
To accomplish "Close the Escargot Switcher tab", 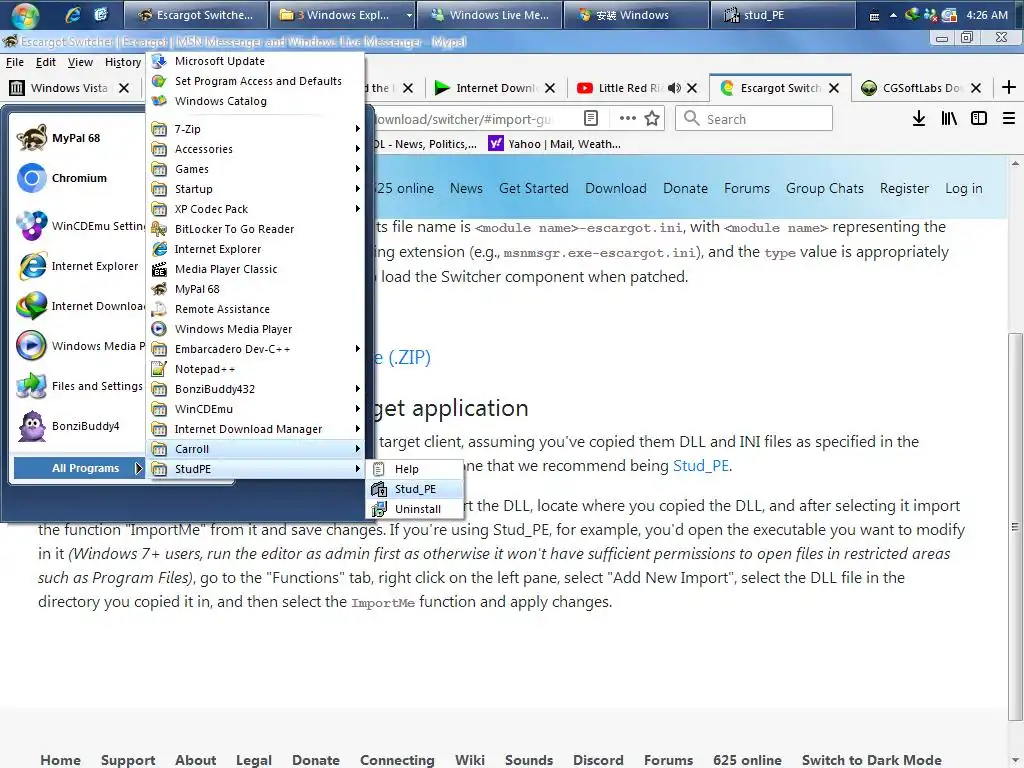I will click(834, 88).
